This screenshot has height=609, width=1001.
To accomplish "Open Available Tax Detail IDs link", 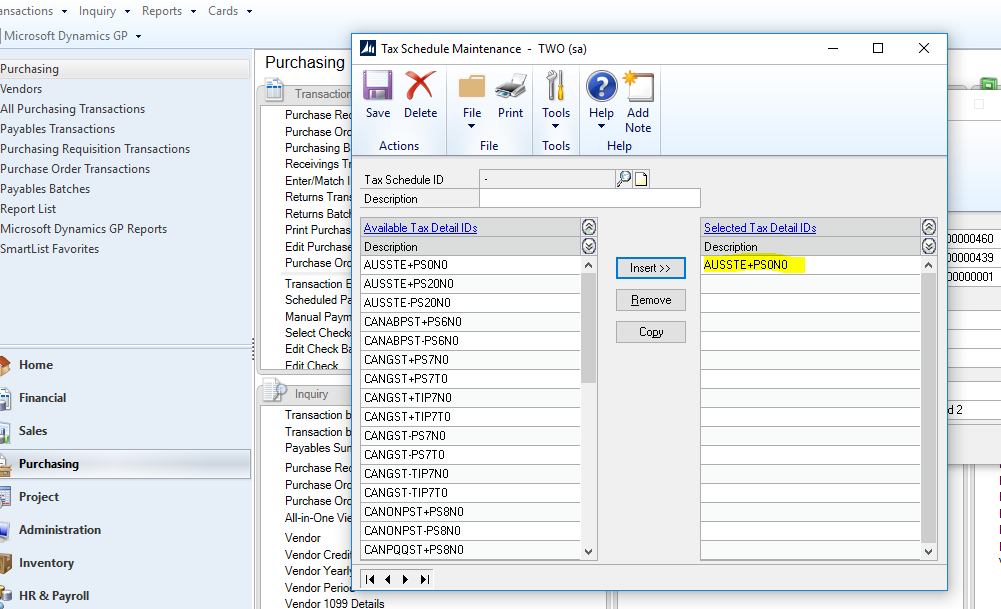I will point(420,228).
